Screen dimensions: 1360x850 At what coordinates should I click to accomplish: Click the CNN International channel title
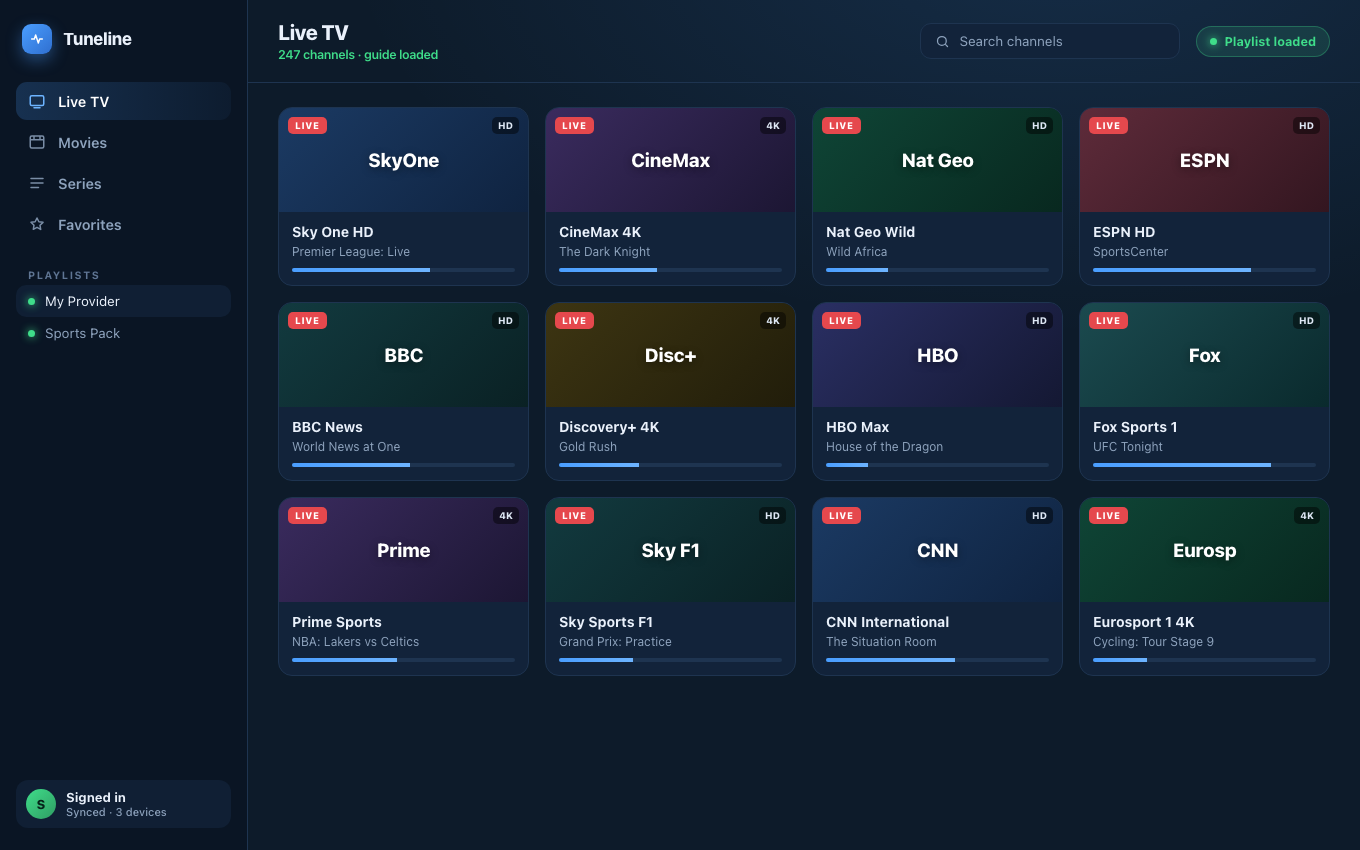888,622
